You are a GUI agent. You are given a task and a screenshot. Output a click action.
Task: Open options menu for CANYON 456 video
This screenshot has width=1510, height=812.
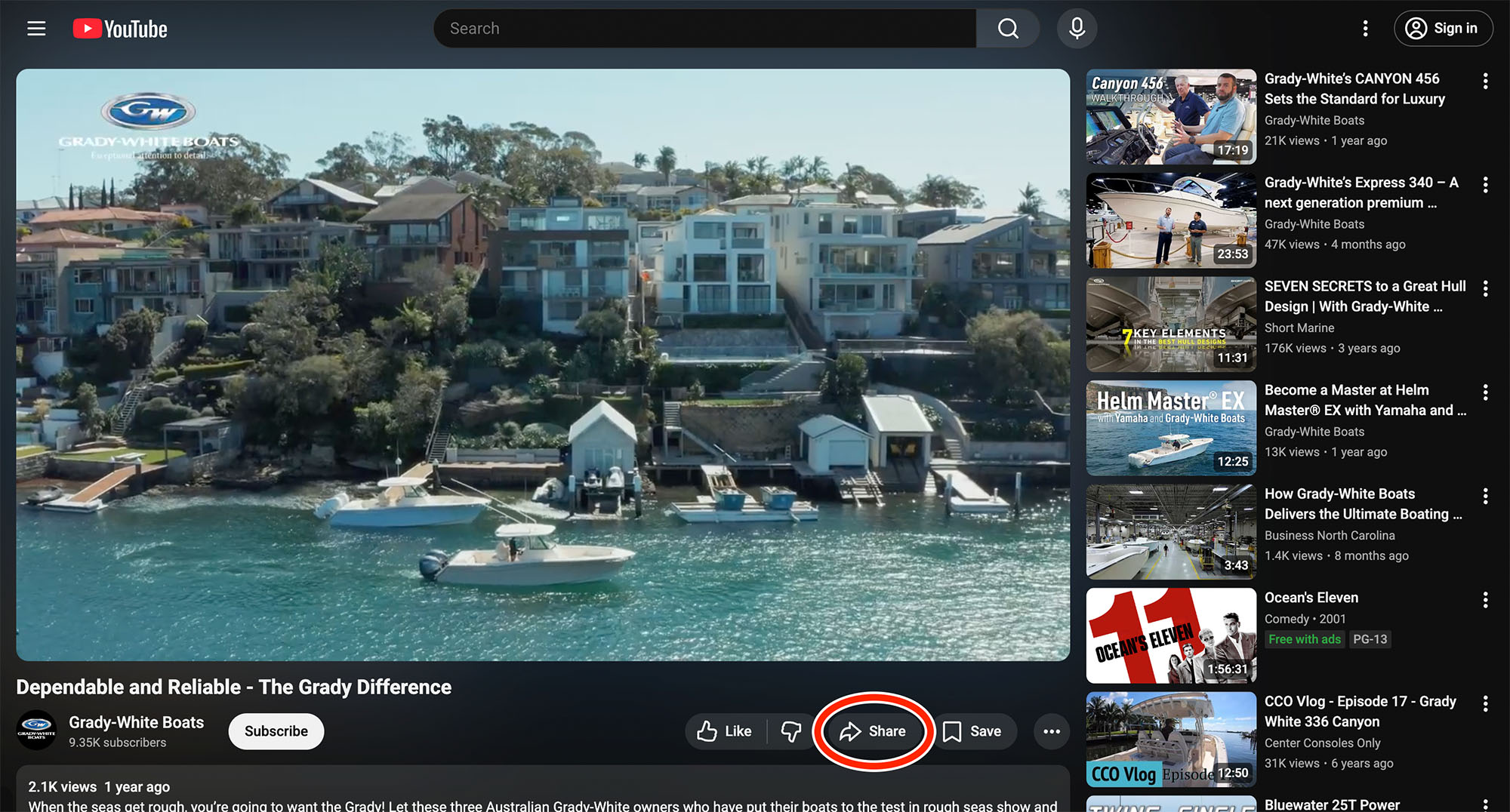(x=1485, y=81)
